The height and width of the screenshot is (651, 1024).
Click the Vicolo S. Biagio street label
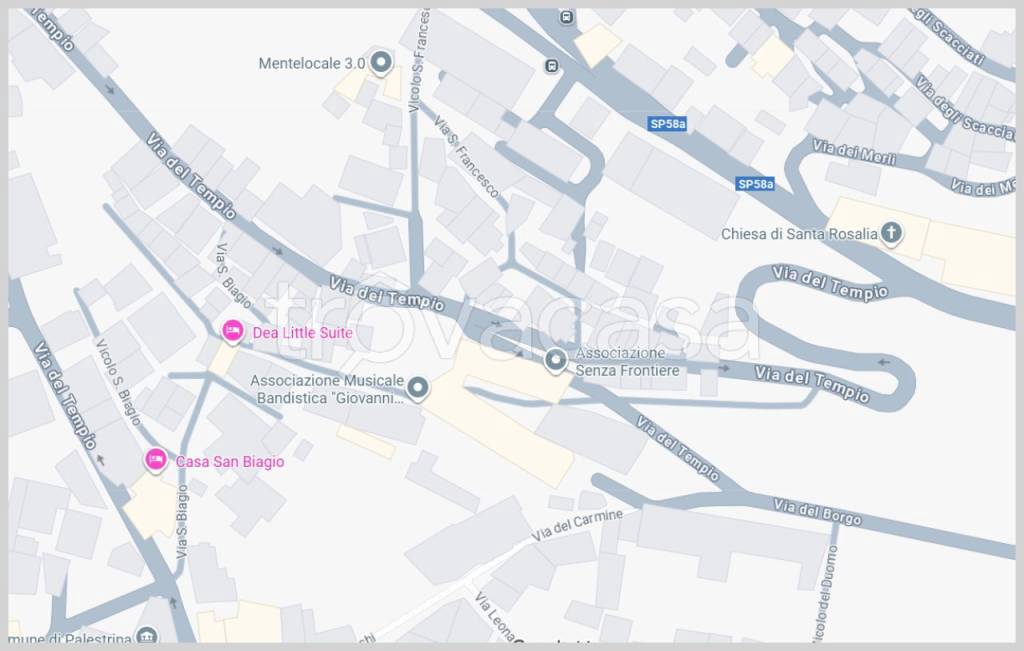point(118,382)
